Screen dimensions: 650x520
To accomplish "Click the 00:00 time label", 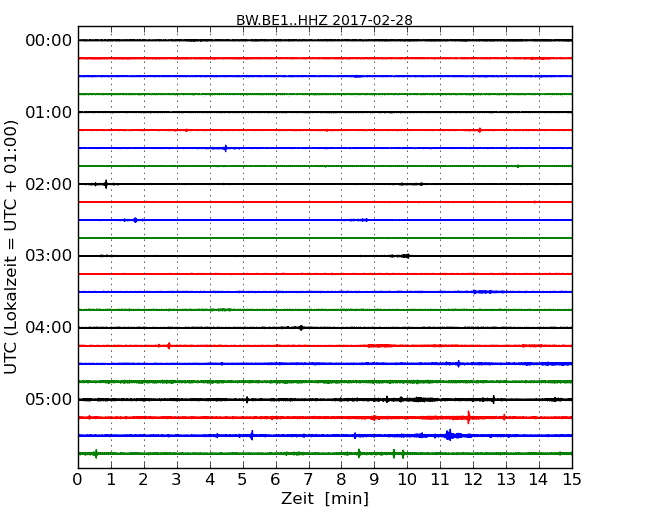I will tap(49, 41).
